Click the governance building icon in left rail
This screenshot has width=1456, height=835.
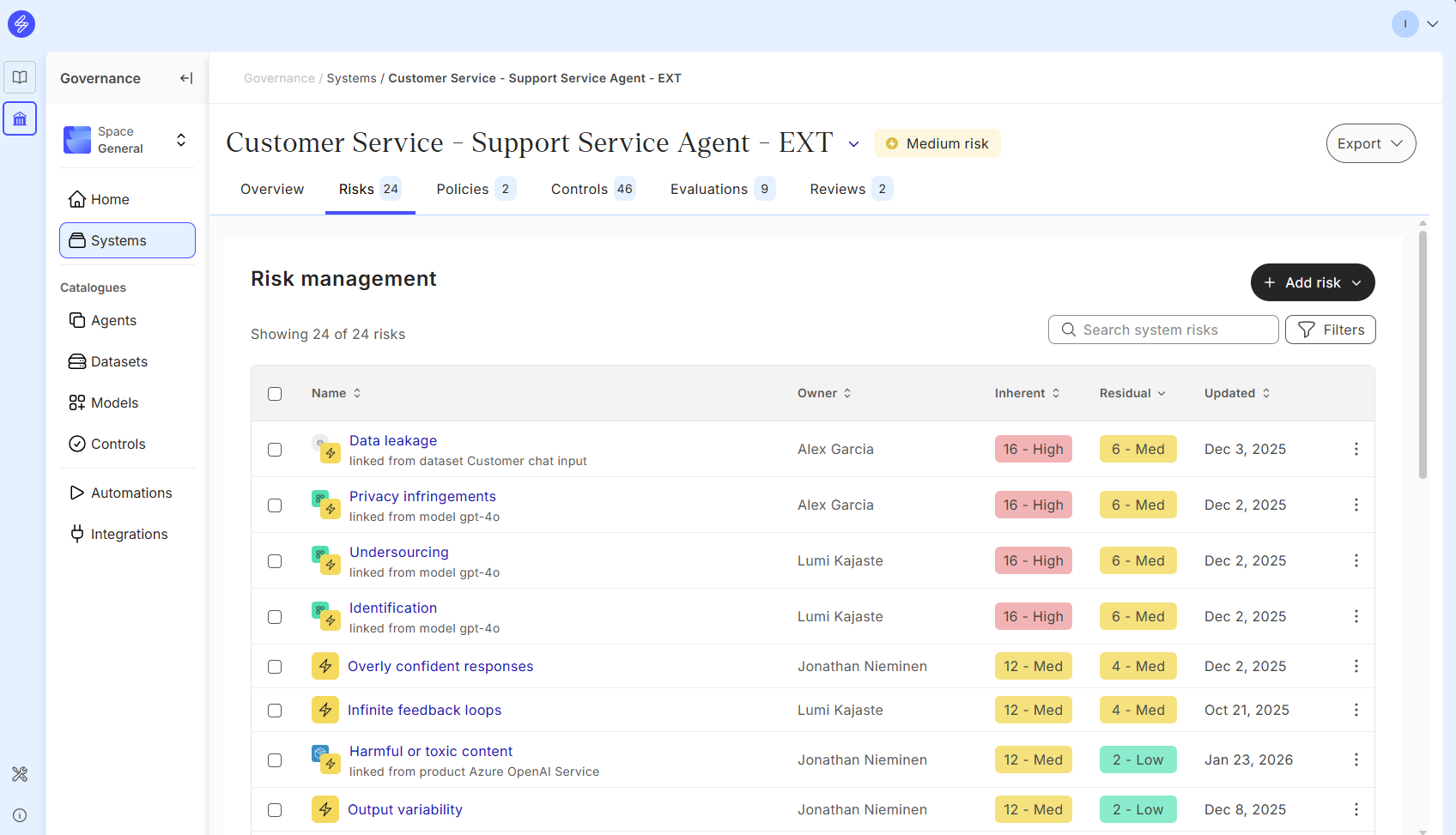coord(20,118)
